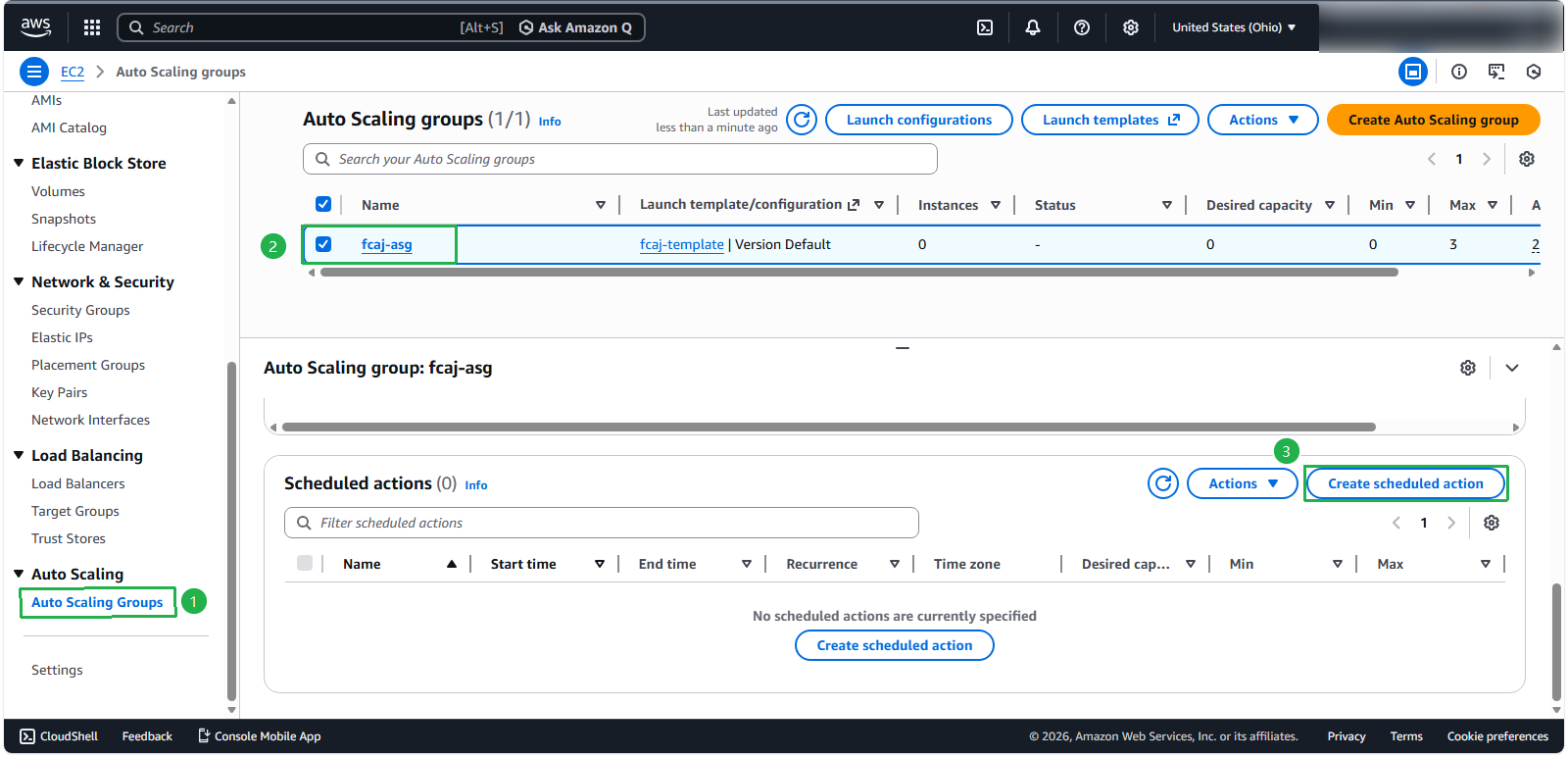Open Auto Scaling groups table preferences gear

point(1527,159)
